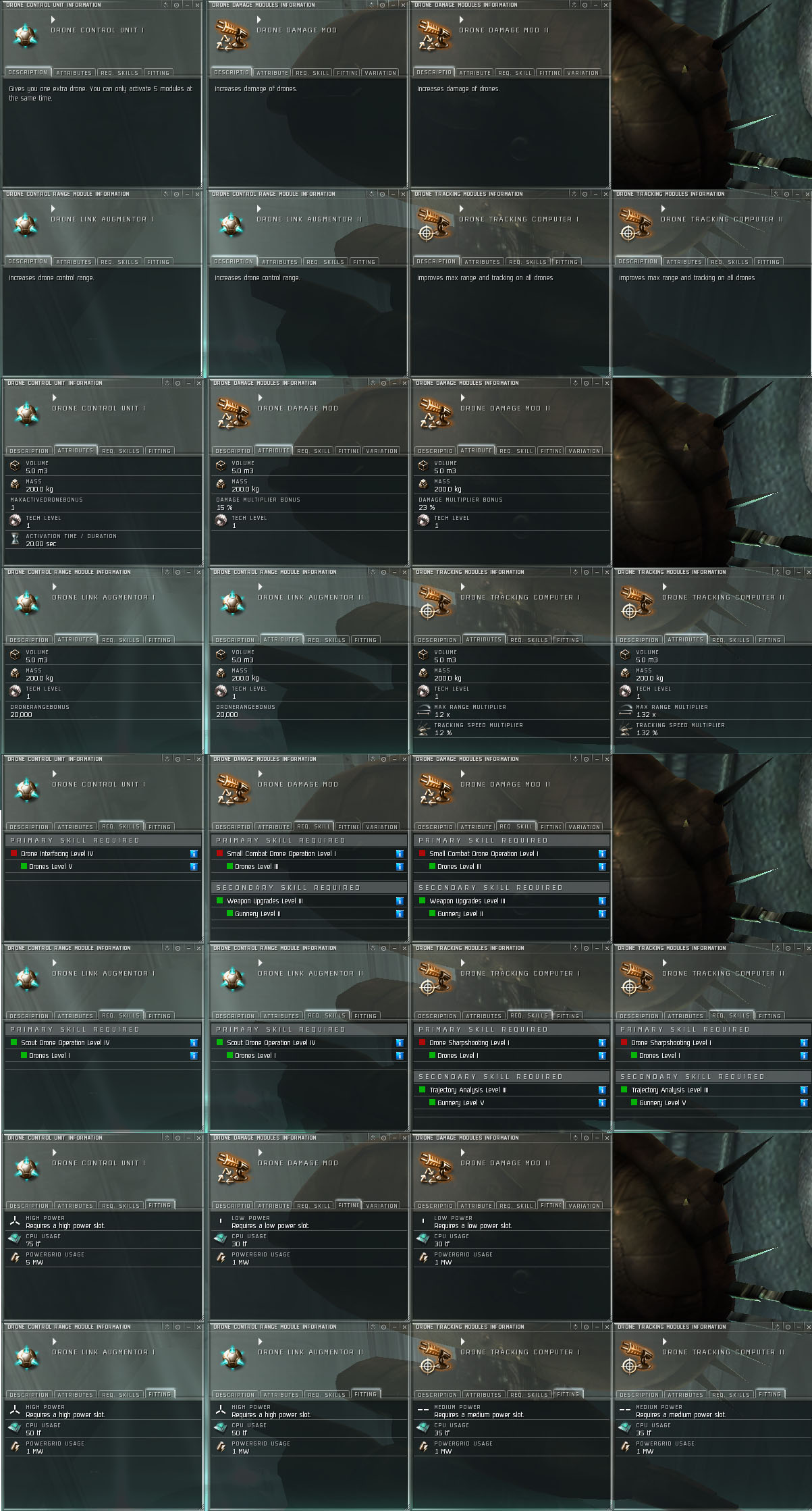
Task: Click Tracking Speed Multiplier 1.2 % icon
Action: pyautogui.click(x=423, y=728)
